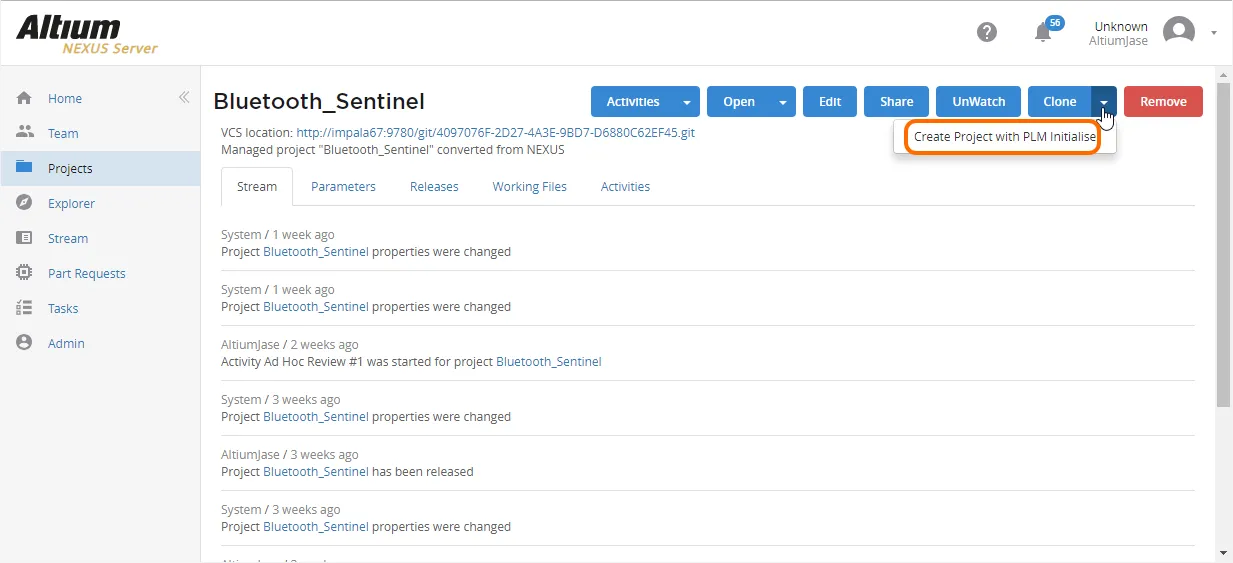1233x563 pixels.
Task: Open the VCS location git link
Action: [x=495, y=132]
